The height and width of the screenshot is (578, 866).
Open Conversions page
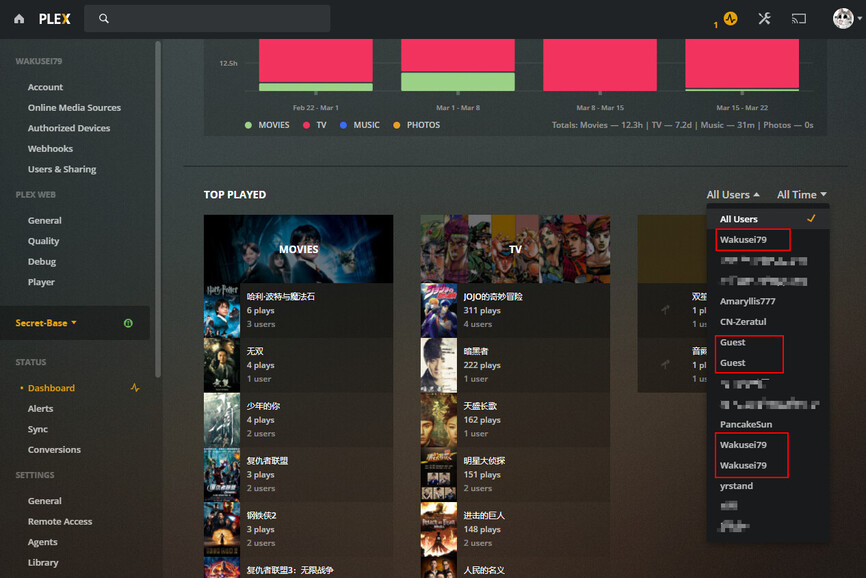tap(54, 449)
